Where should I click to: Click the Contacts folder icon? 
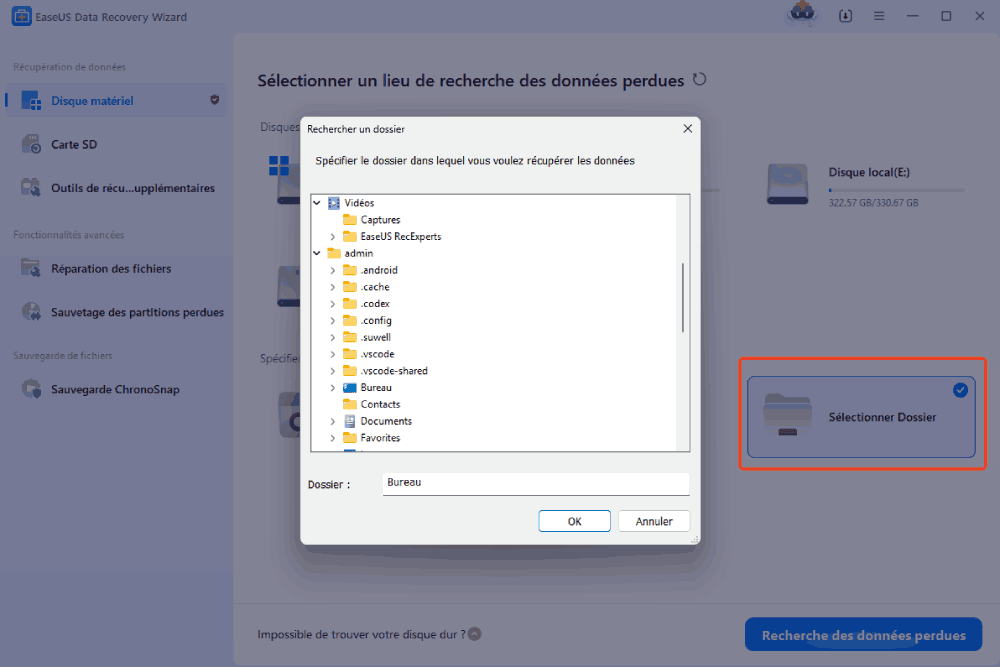[x=349, y=404]
